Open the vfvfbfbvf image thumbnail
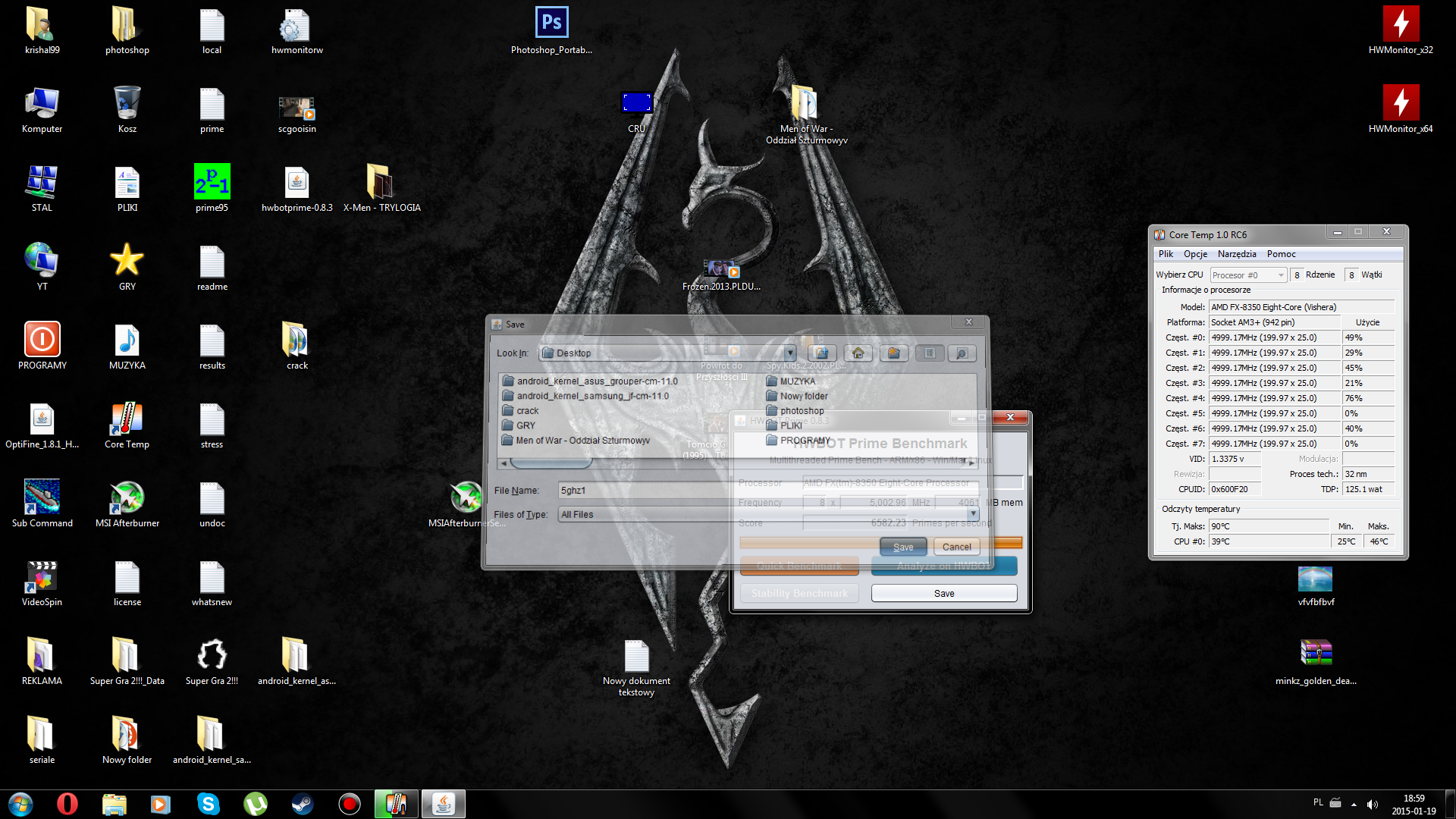Screen dimensions: 1456x819 pyautogui.click(x=1316, y=585)
